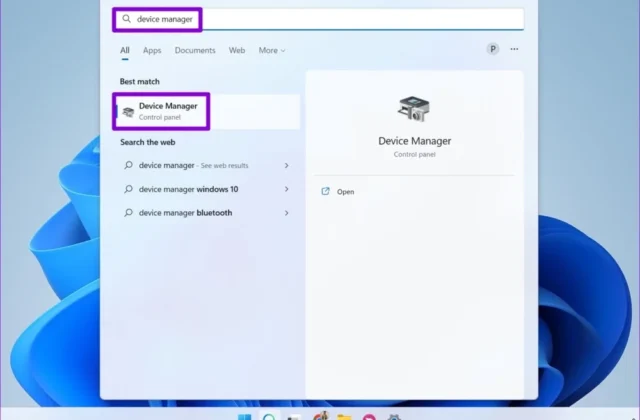Expand 'device manager windows 10' chevron arrow
The image size is (640, 420).
coord(287,189)
